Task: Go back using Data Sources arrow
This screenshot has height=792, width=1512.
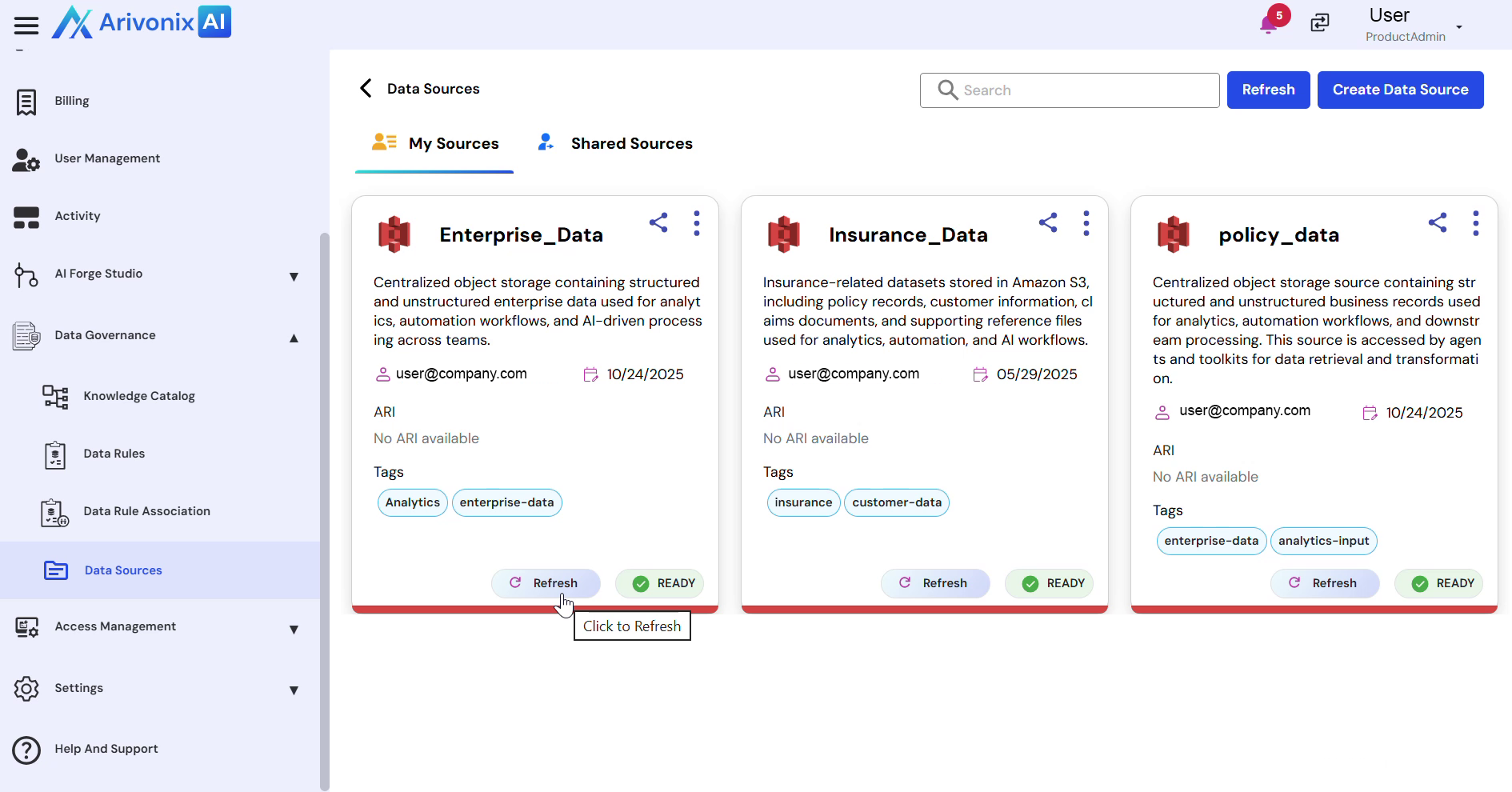Action: pos(366,89)
